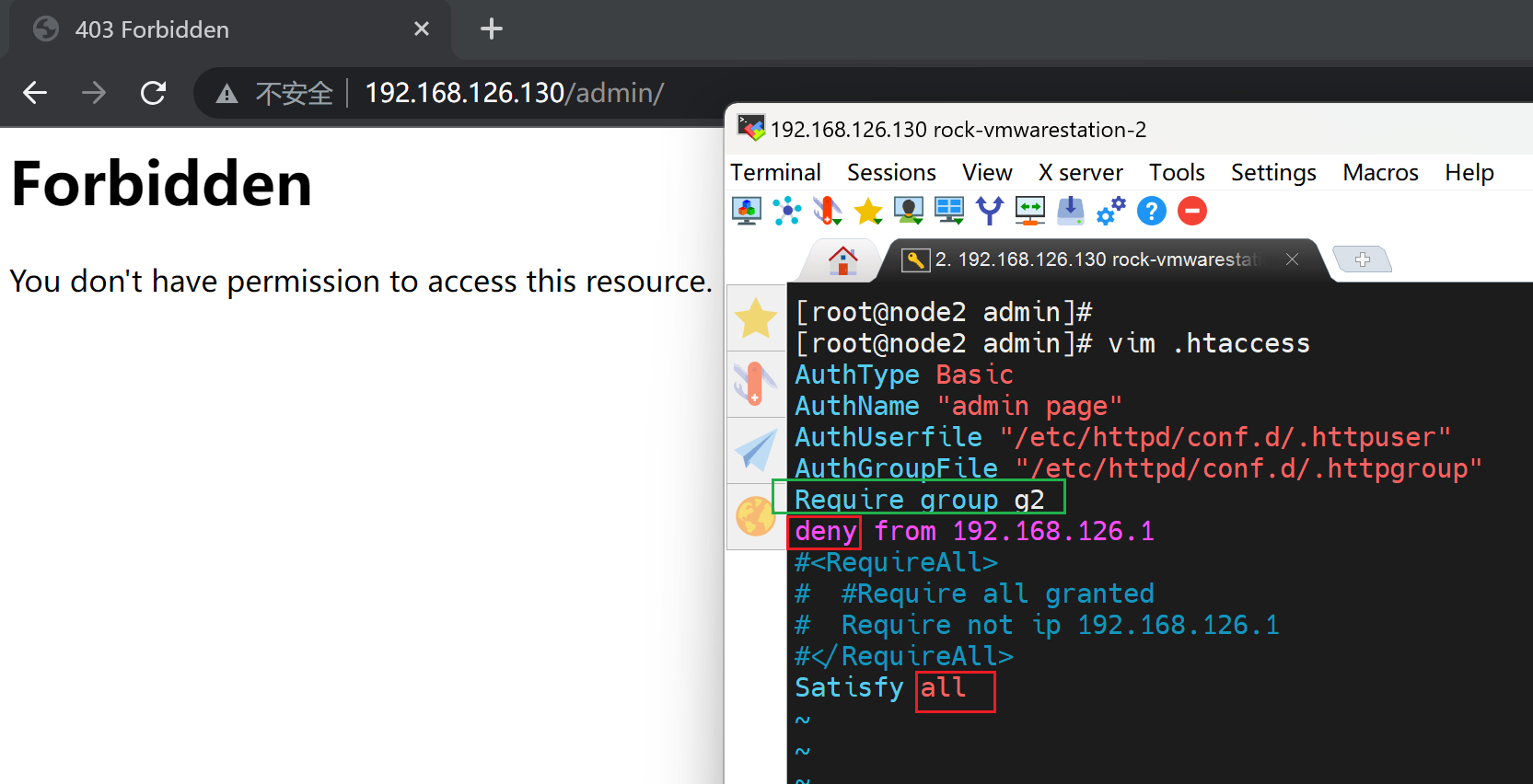
Task: Open the X server menu
Action: (x=1080, y=172)
